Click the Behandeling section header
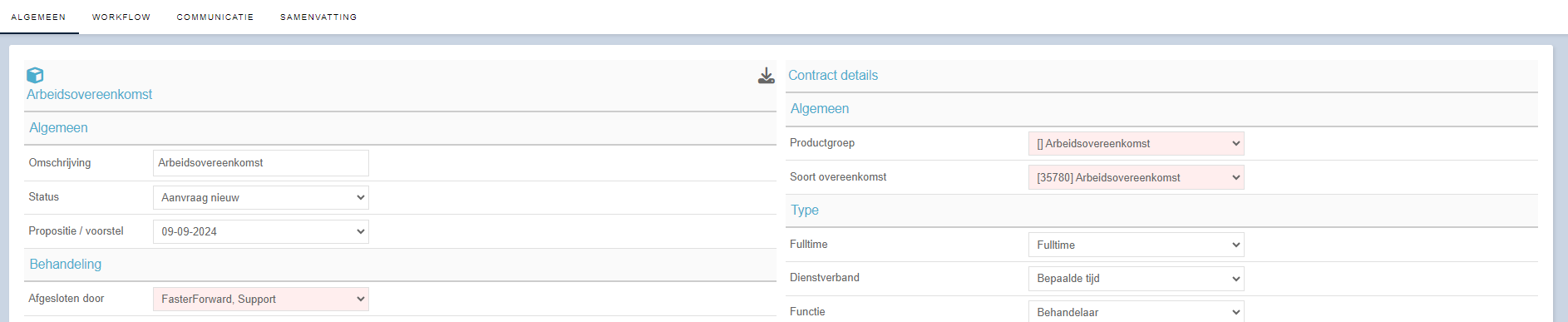The height and width of the screenshot is (322, 1568). click(x=66, y=264)
